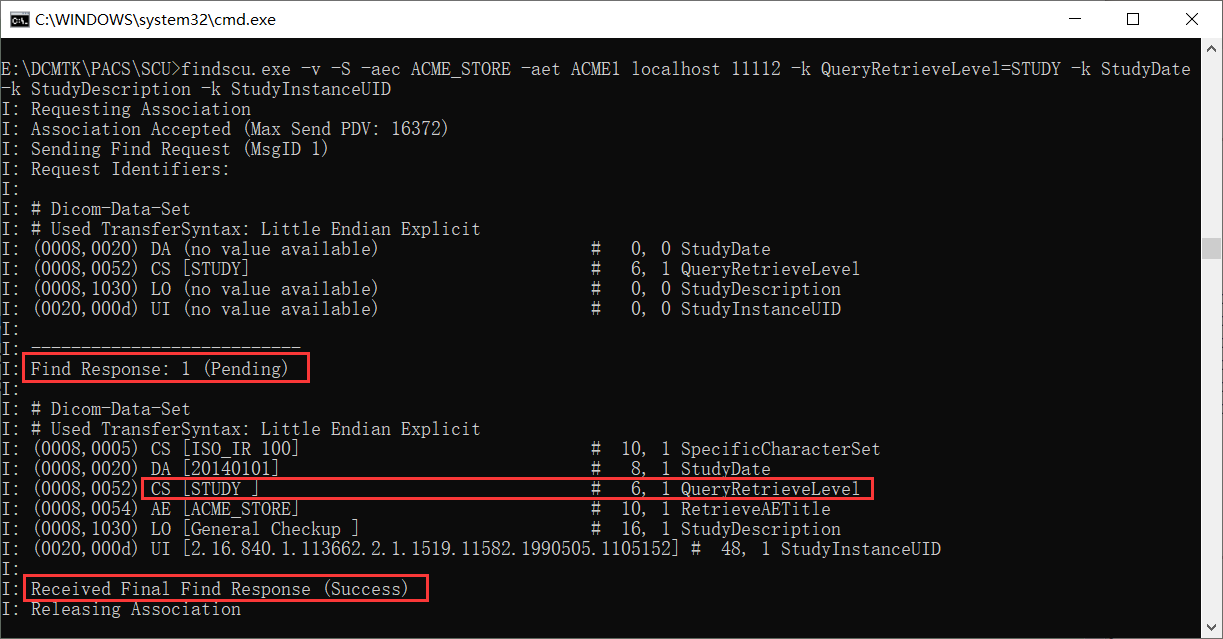The width and height of the screenshot is (1223, 639).
Task: Maximize the Command Prompt window
Action: coord(1133,19)
